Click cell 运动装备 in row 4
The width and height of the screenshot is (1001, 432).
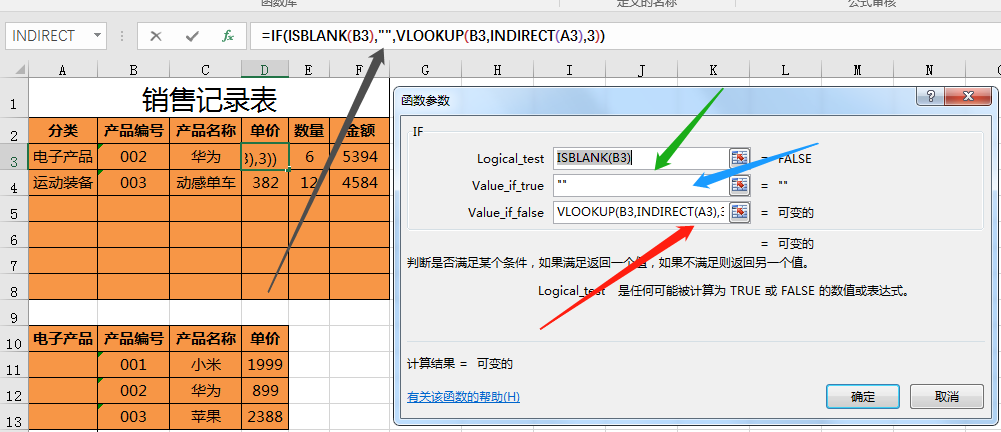point(63,183)
